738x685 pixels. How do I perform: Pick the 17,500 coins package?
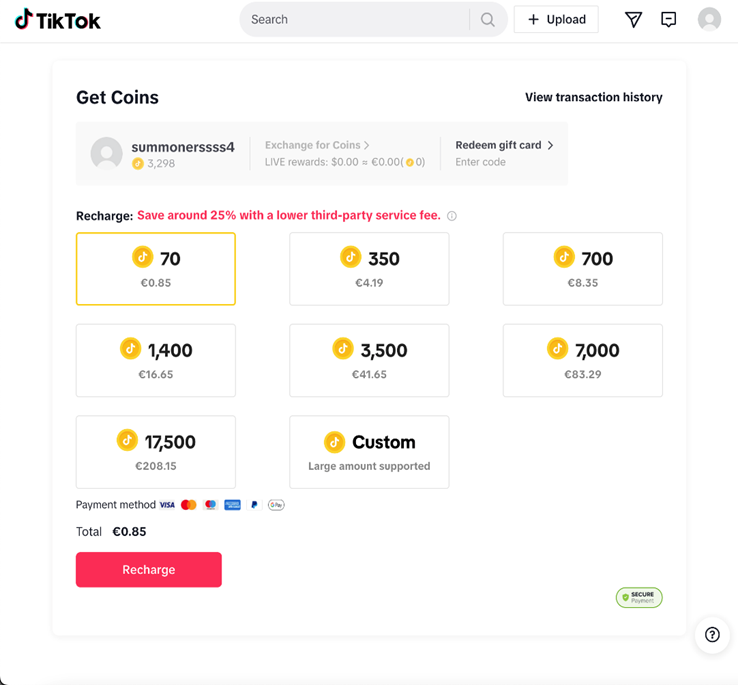click(156, 452)
